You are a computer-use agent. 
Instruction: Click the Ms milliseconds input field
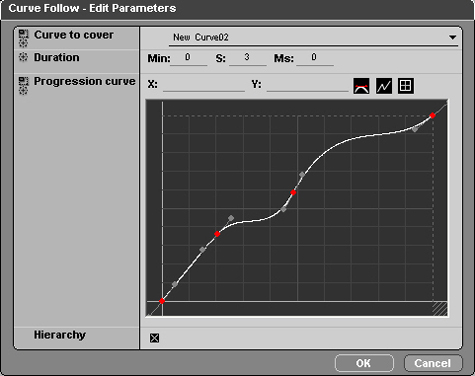click(x=315, y=58)
